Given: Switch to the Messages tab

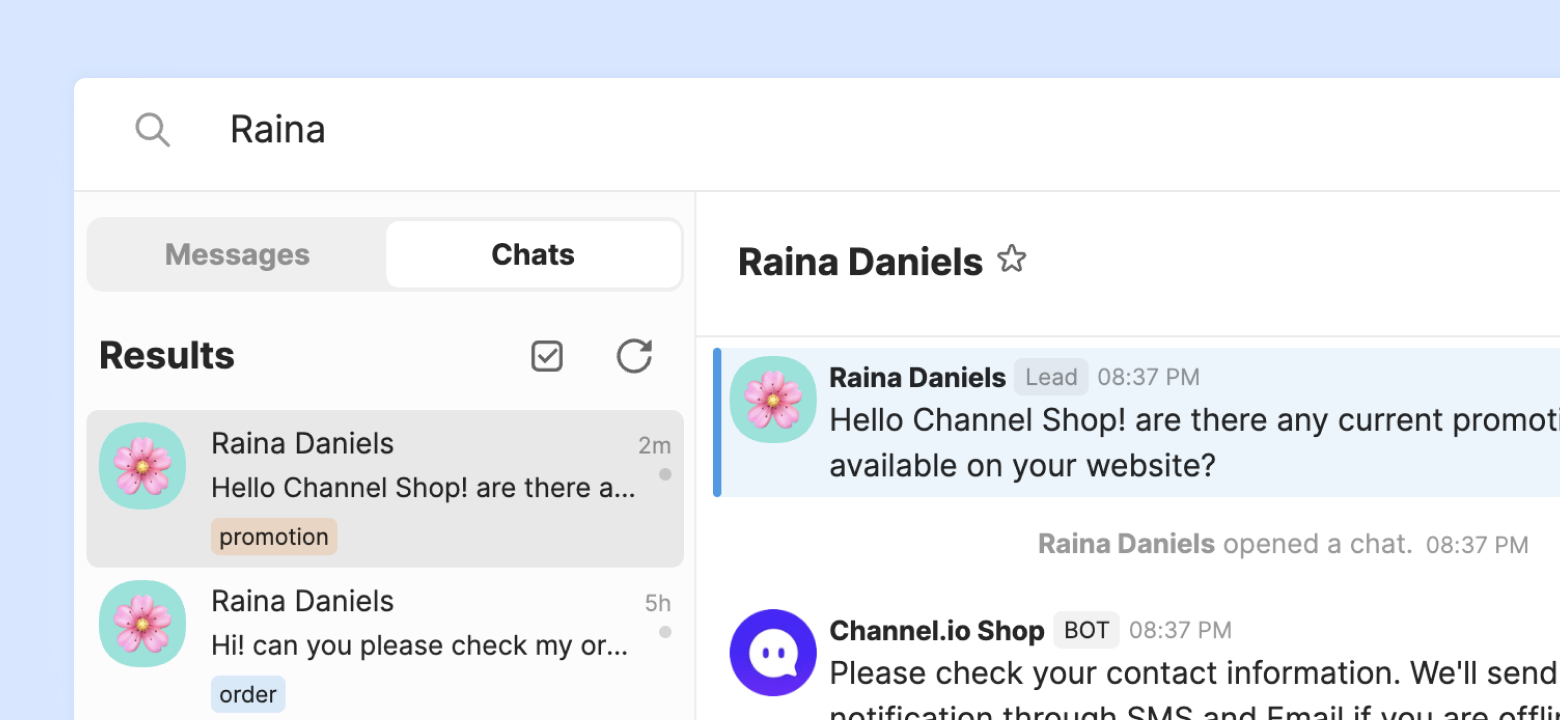Looking at the screenshot, I should coord(237,255).
